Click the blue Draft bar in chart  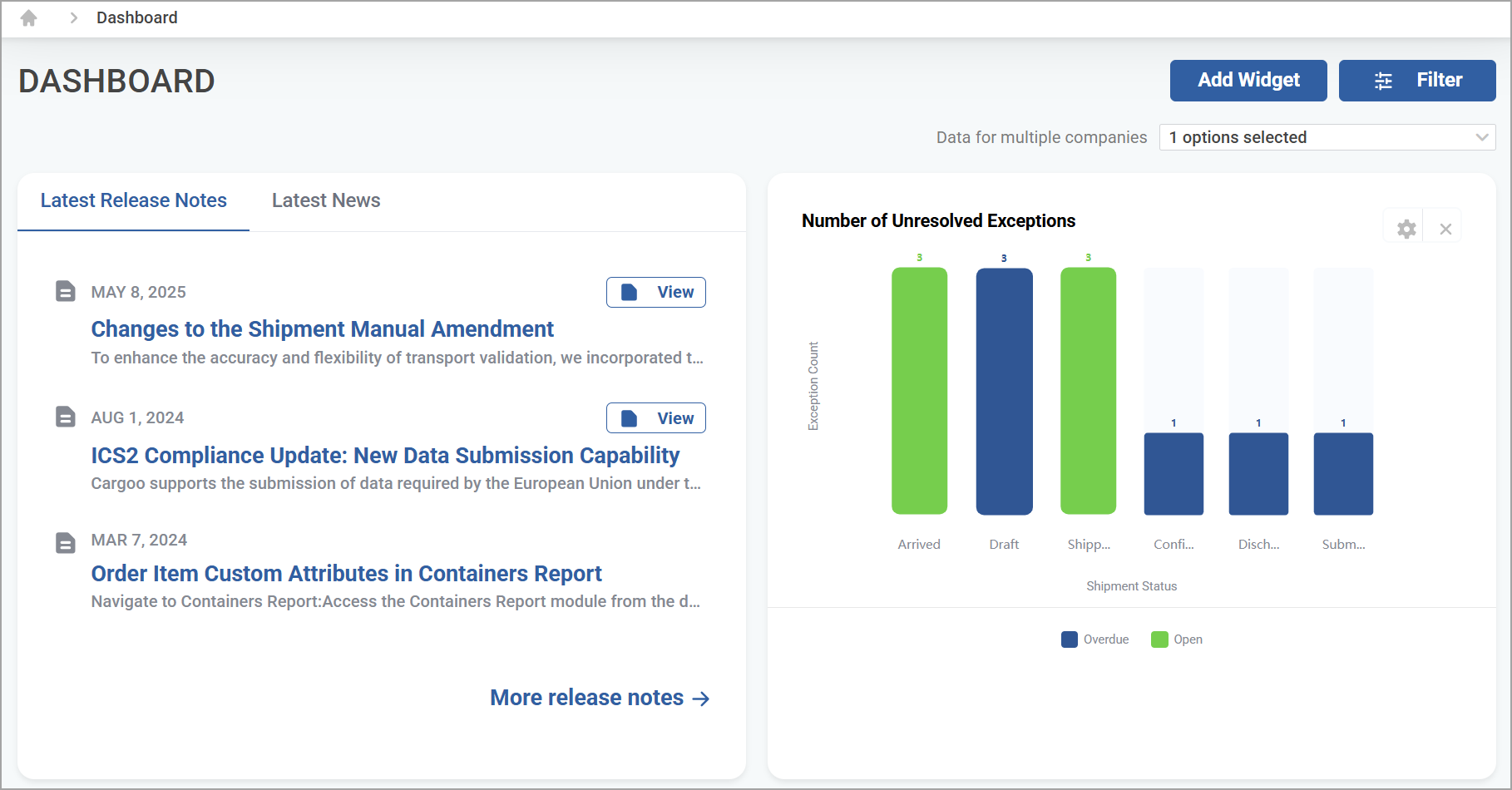coord(1004,391)
